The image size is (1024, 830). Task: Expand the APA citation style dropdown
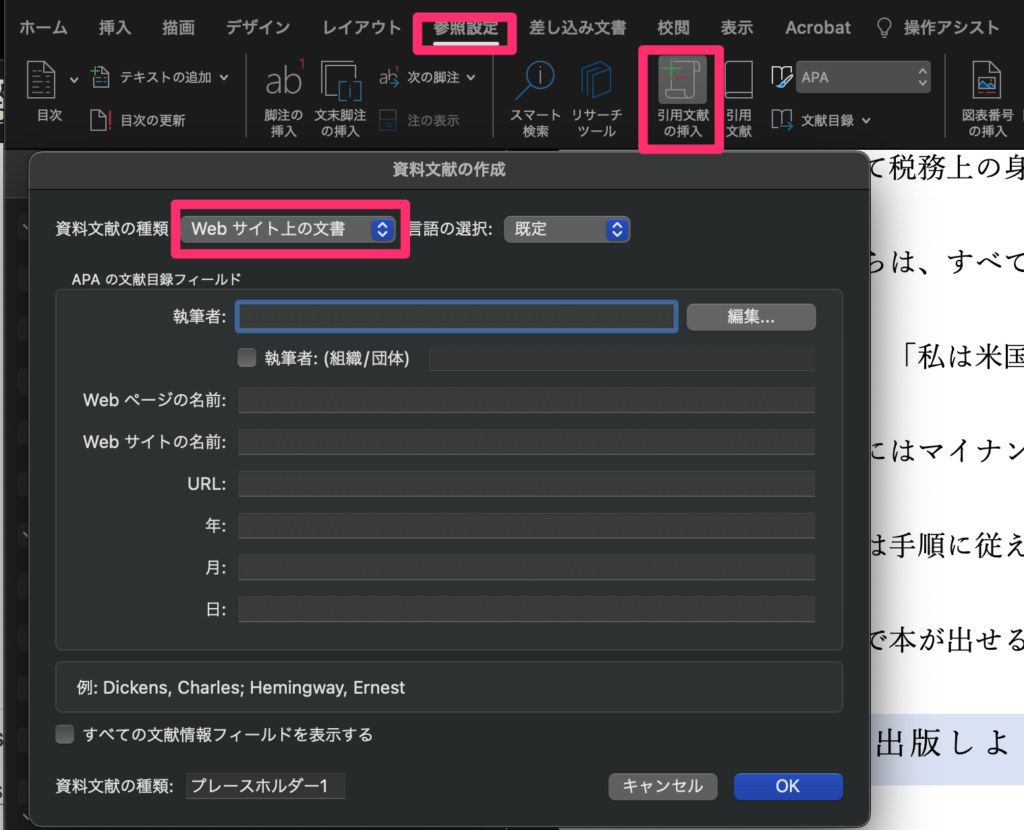point(864,77)
